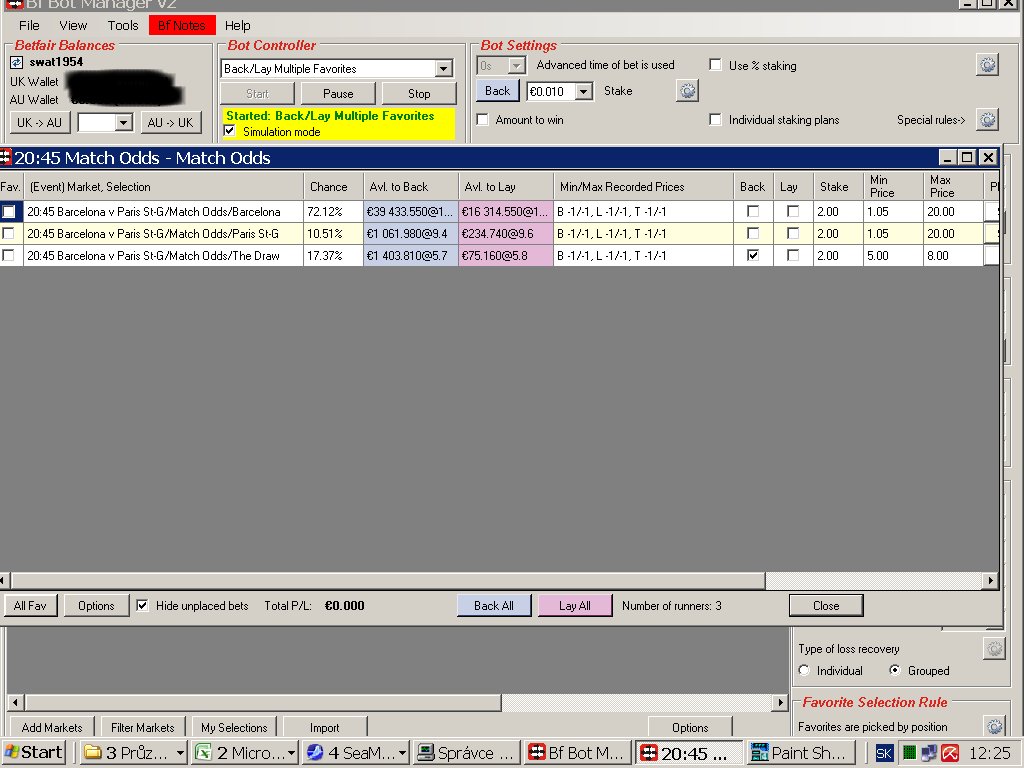
Task: Click the refresh icon beside swat1954
Action: [17, 63]
